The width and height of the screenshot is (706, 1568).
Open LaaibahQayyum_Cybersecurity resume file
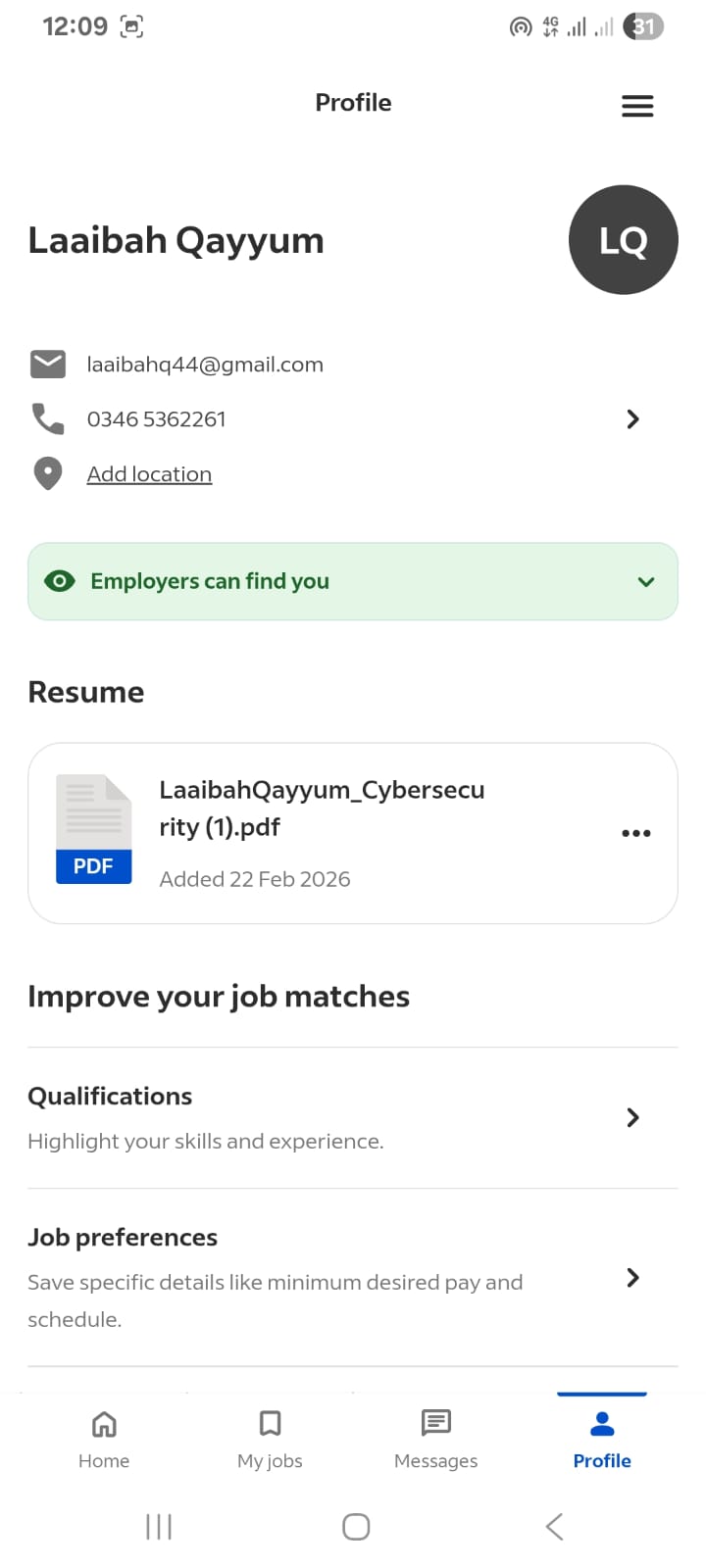click(x=322, y=808)
